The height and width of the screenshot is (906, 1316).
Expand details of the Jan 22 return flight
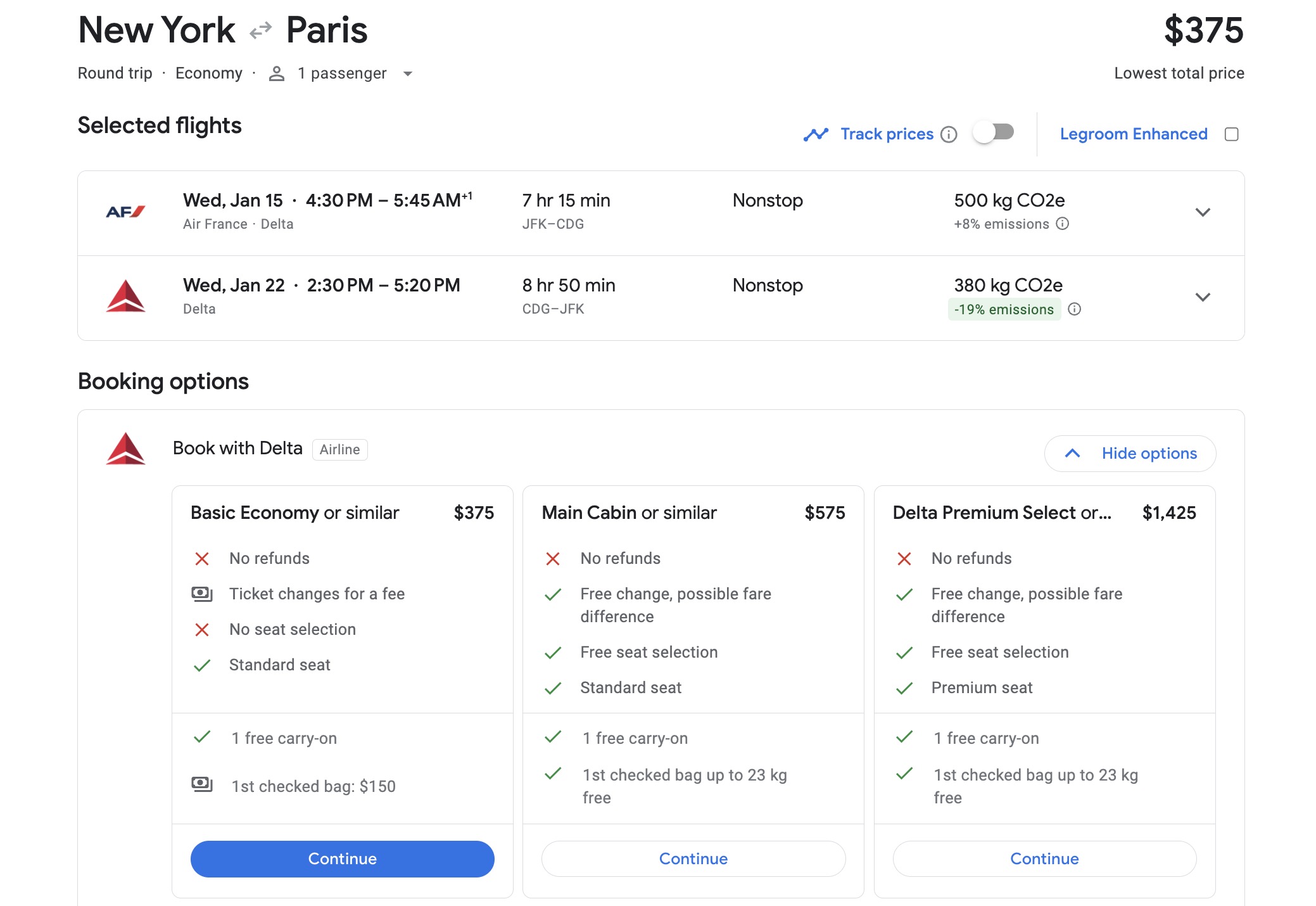coord(1203,297)
